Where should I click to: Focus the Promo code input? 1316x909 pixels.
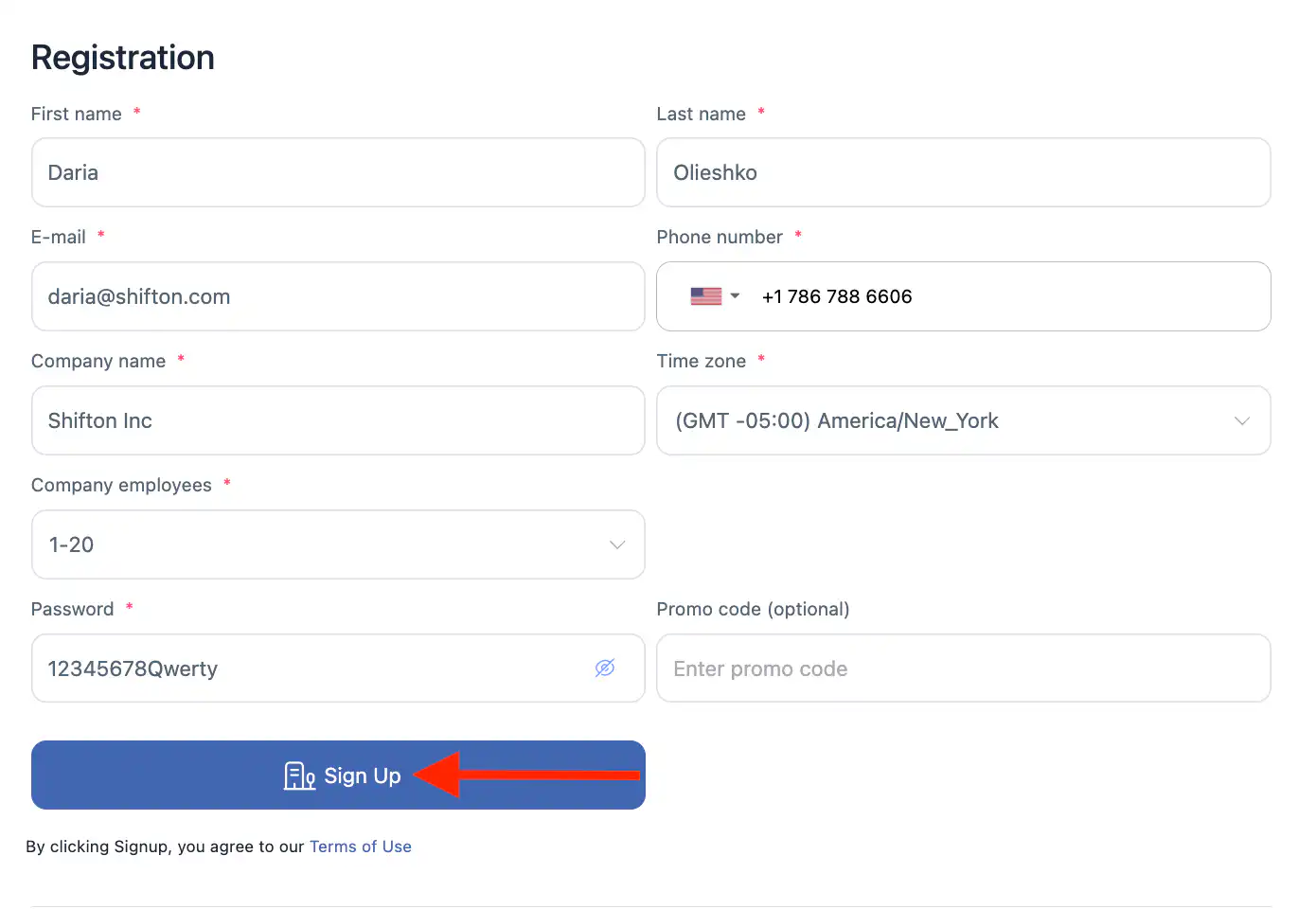point(963,668)
